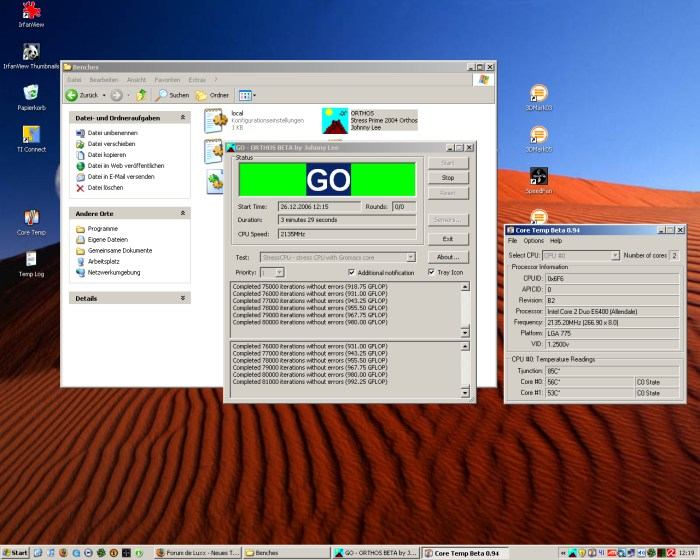The width and height of the screenshot is (700, 560).
Task: Expand hidden system tray icons arrow
Action: [x=563, y=553]
